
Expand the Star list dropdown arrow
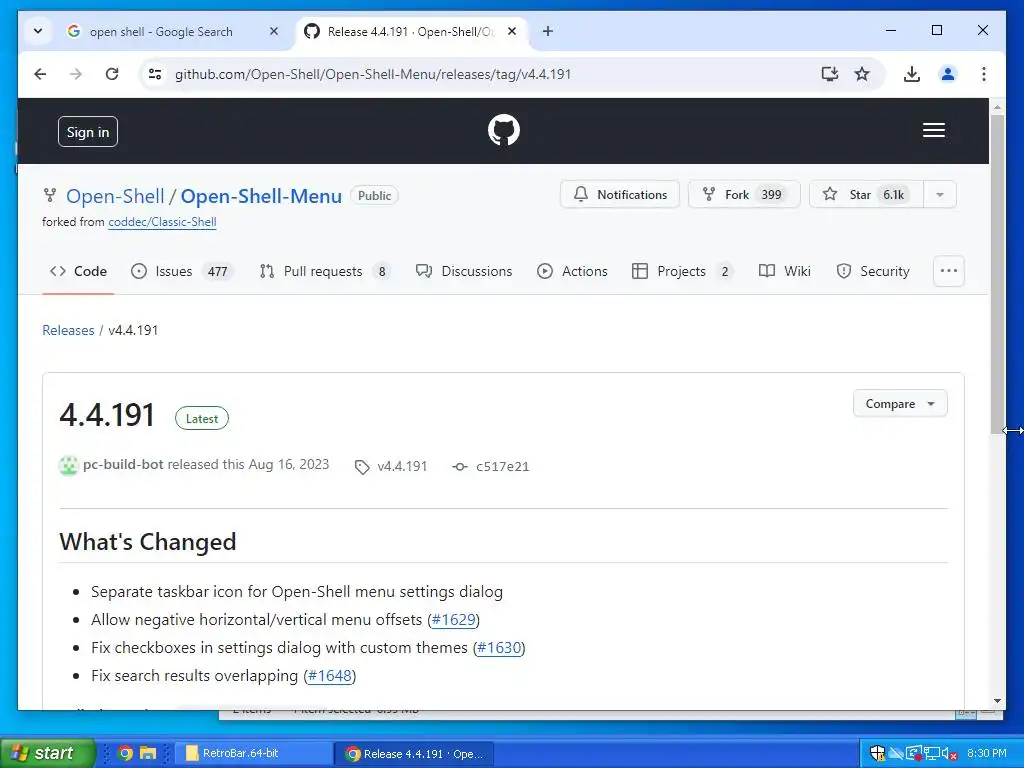(x=940, y=195)
